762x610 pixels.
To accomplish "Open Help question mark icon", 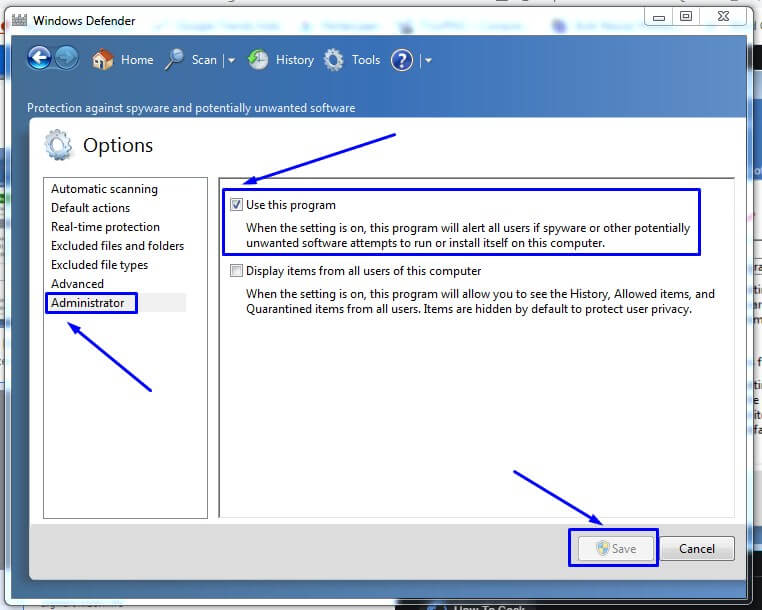I will click(402, 60).
